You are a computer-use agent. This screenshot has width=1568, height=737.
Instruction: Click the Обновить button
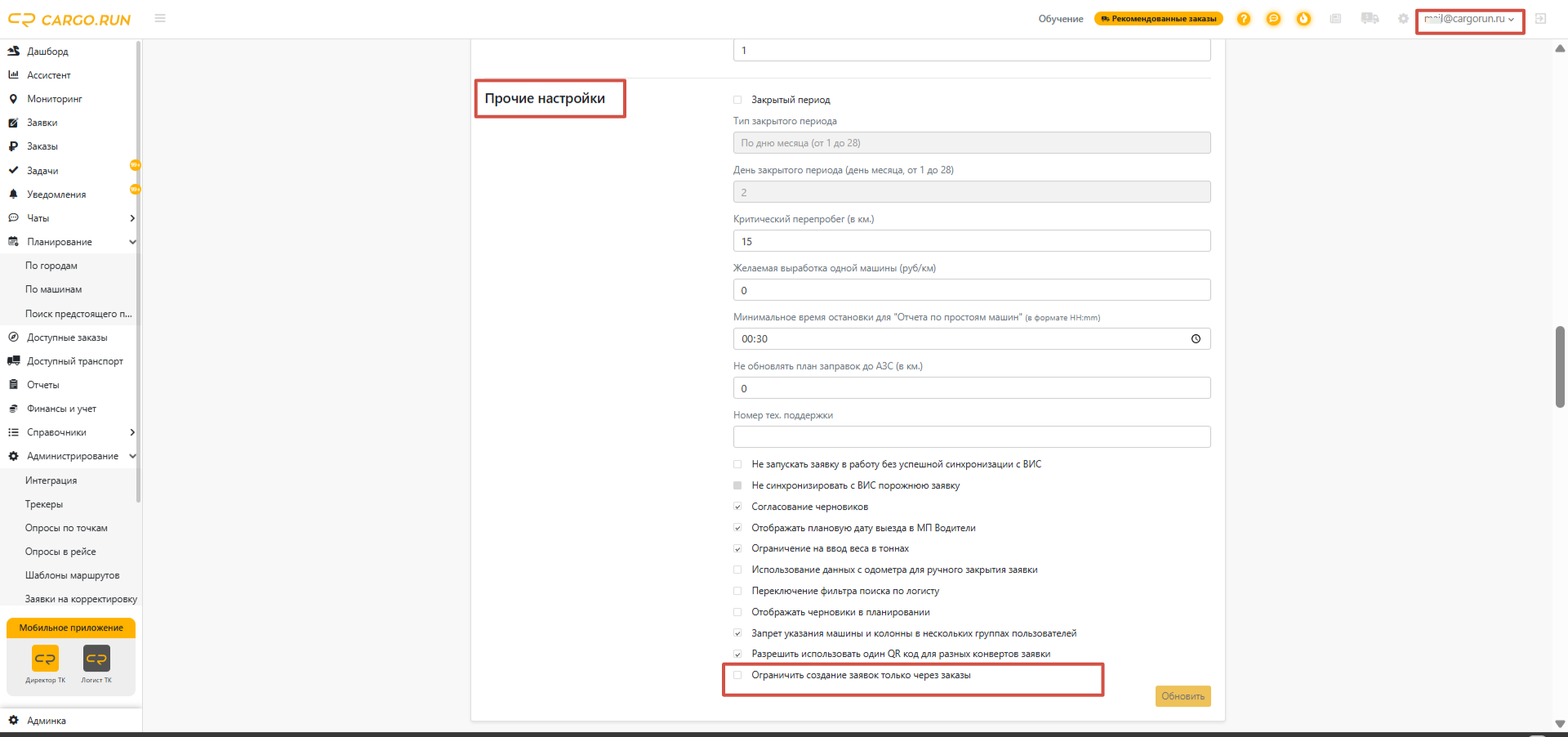pyautogui.click(x=1183, y=696)
